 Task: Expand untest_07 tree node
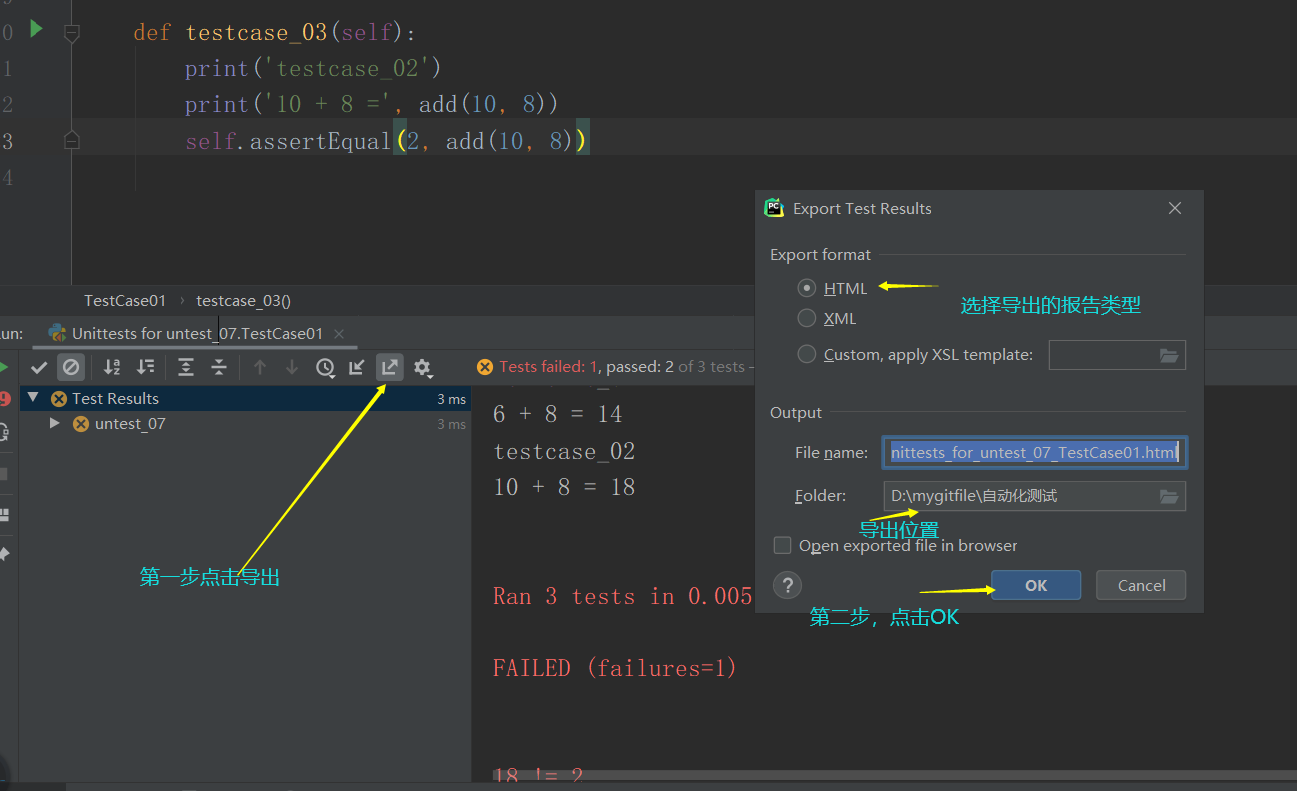pyautogui.click(x=55, y=424)
